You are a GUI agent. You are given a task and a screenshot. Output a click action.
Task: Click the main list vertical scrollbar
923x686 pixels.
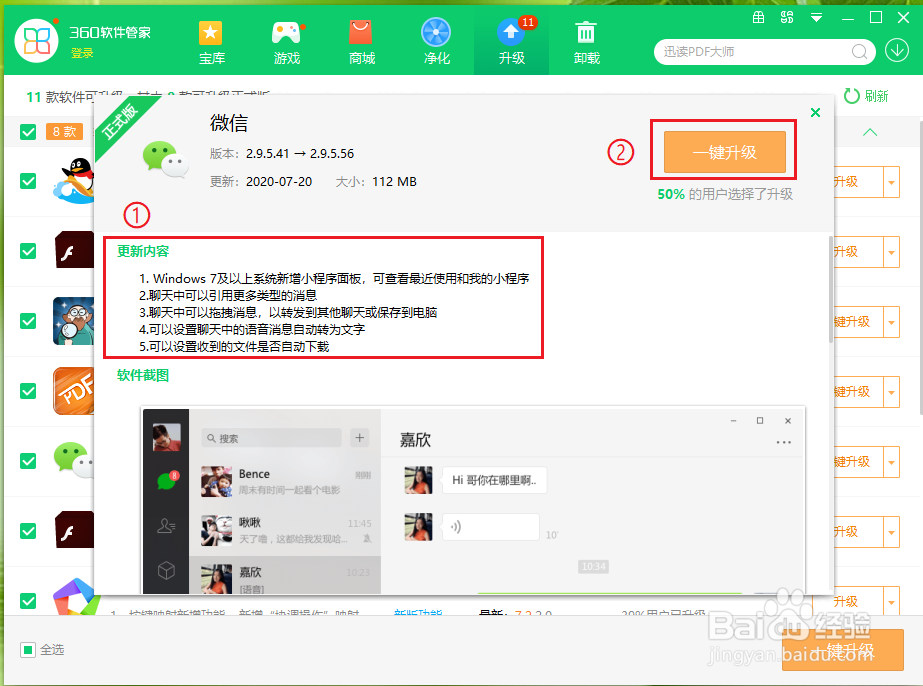[x=920, y=268]
